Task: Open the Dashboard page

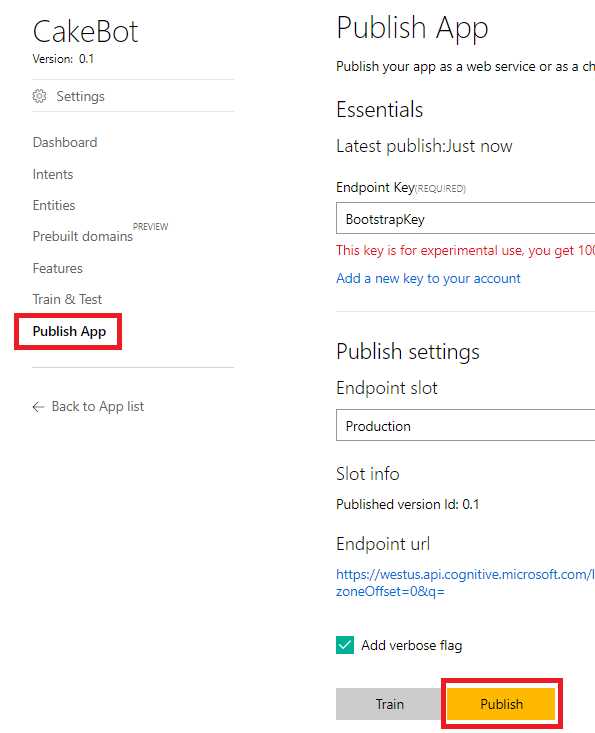Action: coord(65,142)
